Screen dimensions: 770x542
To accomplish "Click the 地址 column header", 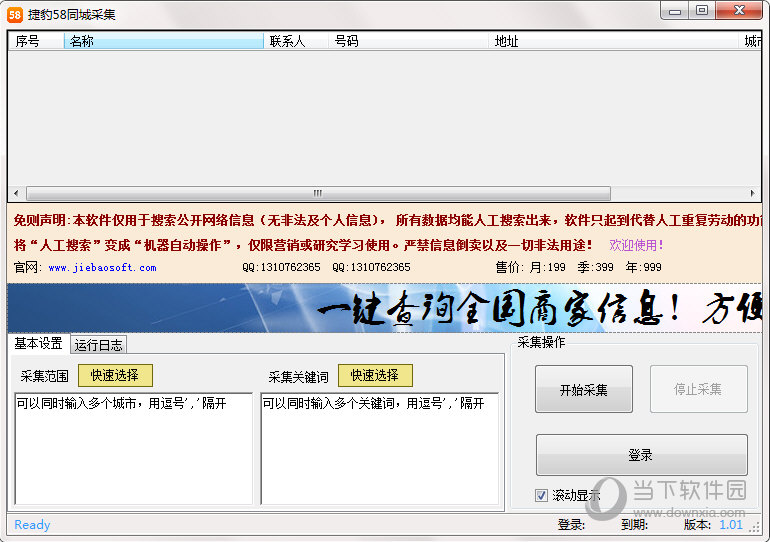I will coord(613,41).
